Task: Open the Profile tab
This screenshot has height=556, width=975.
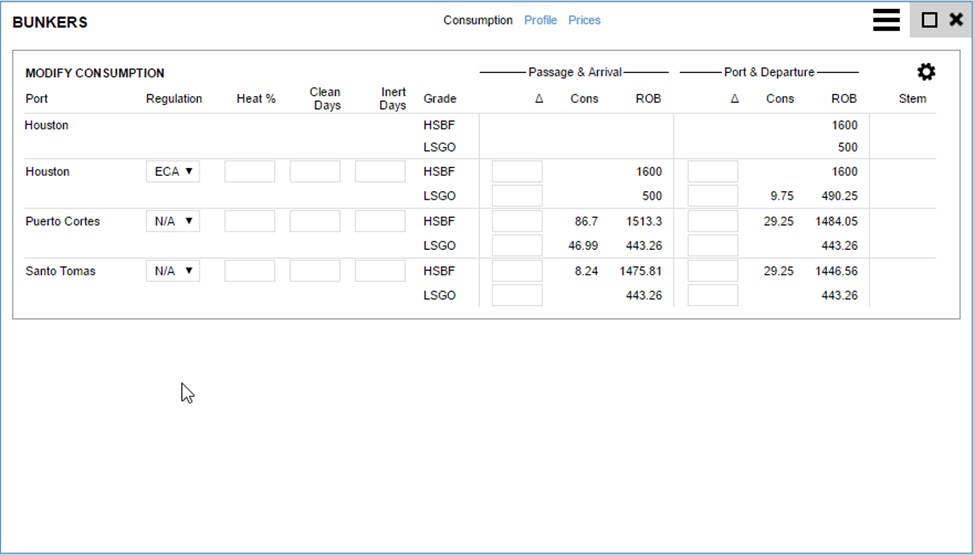Action: click(540, 20)
